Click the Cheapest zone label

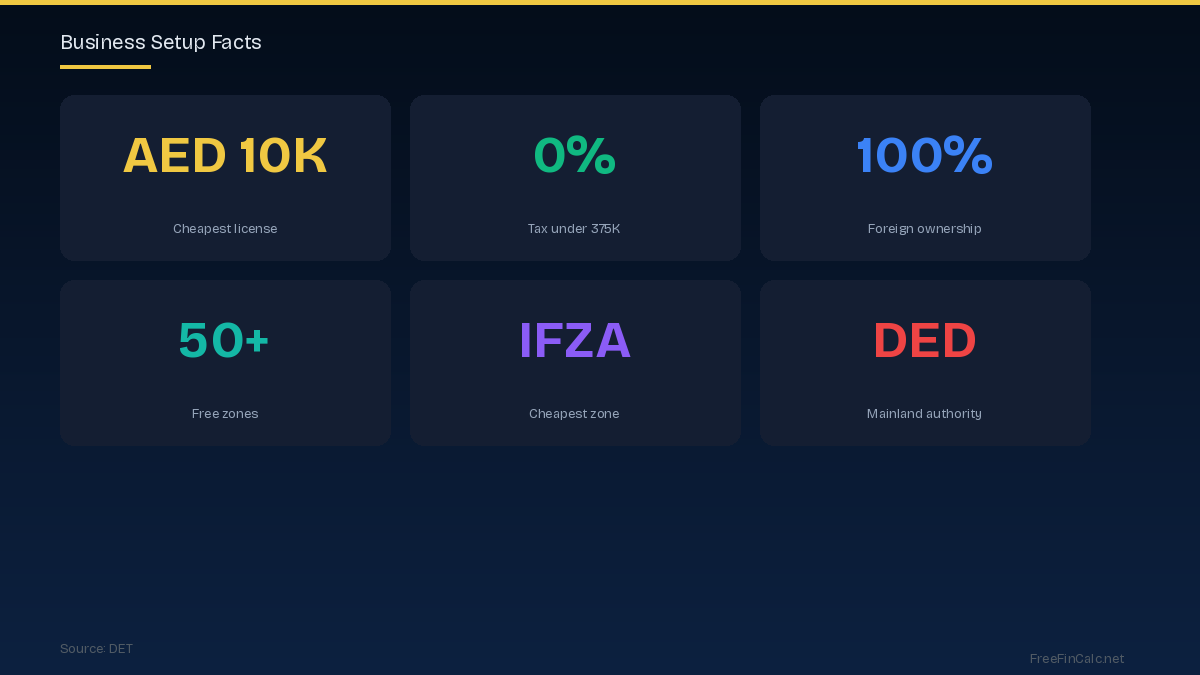pyautogui.click(x=574, y=414)
